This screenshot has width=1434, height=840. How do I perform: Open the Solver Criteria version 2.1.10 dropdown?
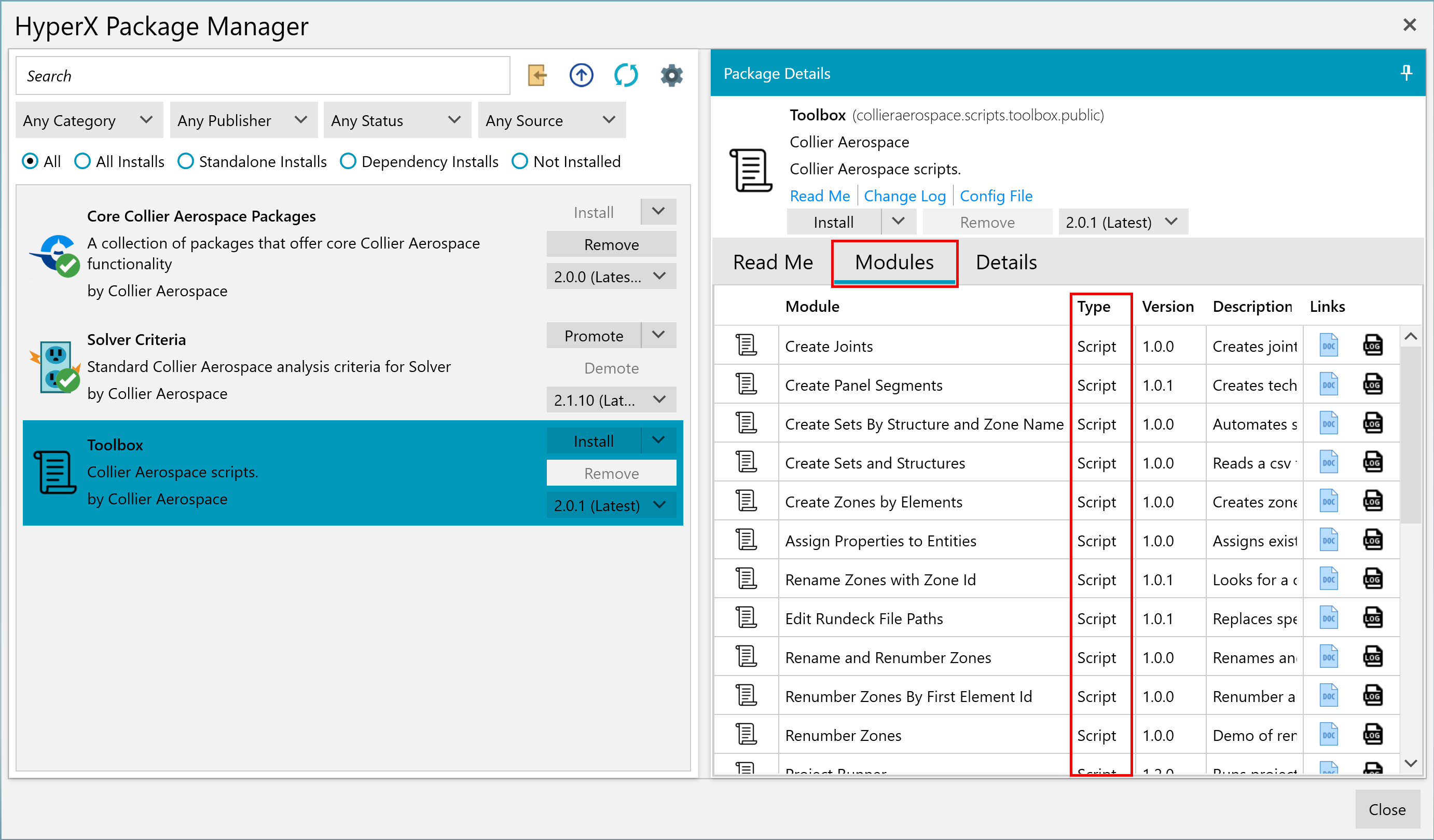coord(611,400)
